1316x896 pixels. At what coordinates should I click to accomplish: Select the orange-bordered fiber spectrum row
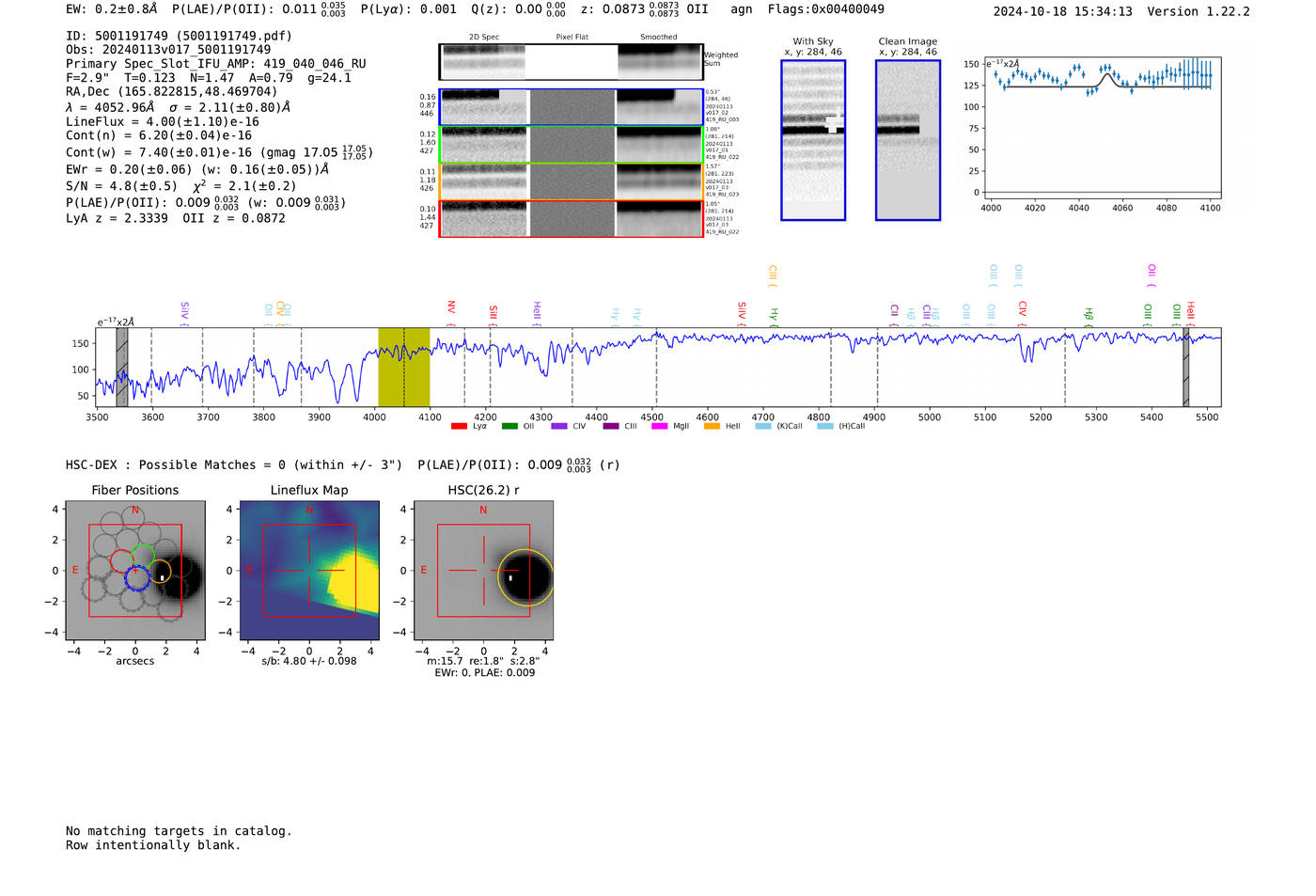[571, 181]
